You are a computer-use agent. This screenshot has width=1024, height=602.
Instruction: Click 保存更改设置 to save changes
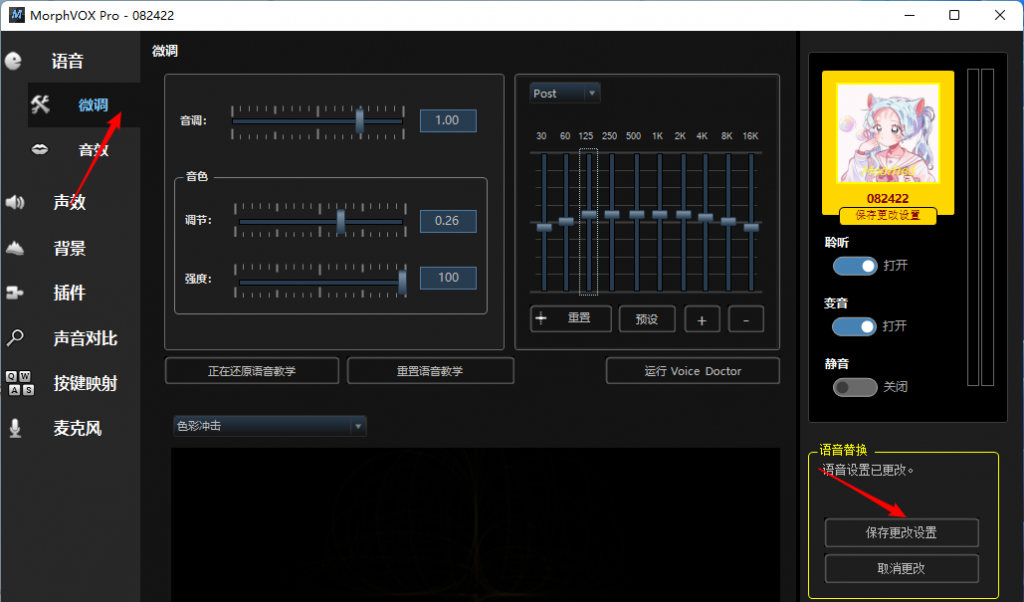click(x=900, y=532)
